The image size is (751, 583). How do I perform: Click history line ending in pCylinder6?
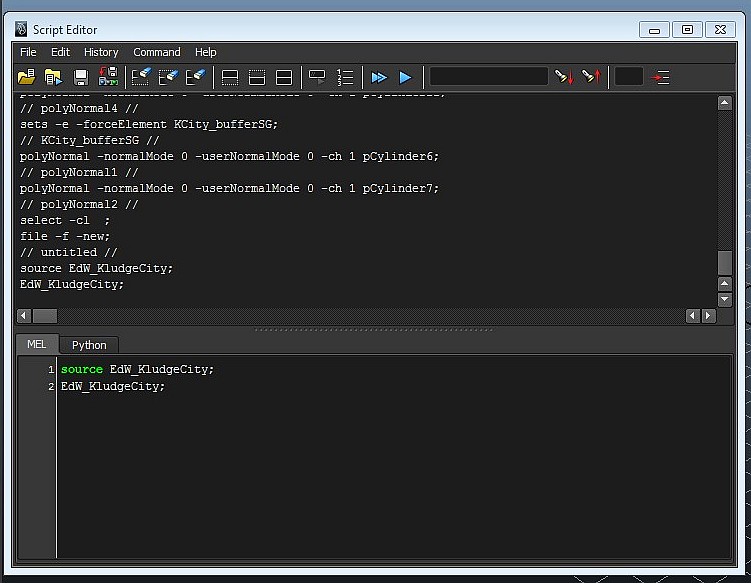pos(229,157)
